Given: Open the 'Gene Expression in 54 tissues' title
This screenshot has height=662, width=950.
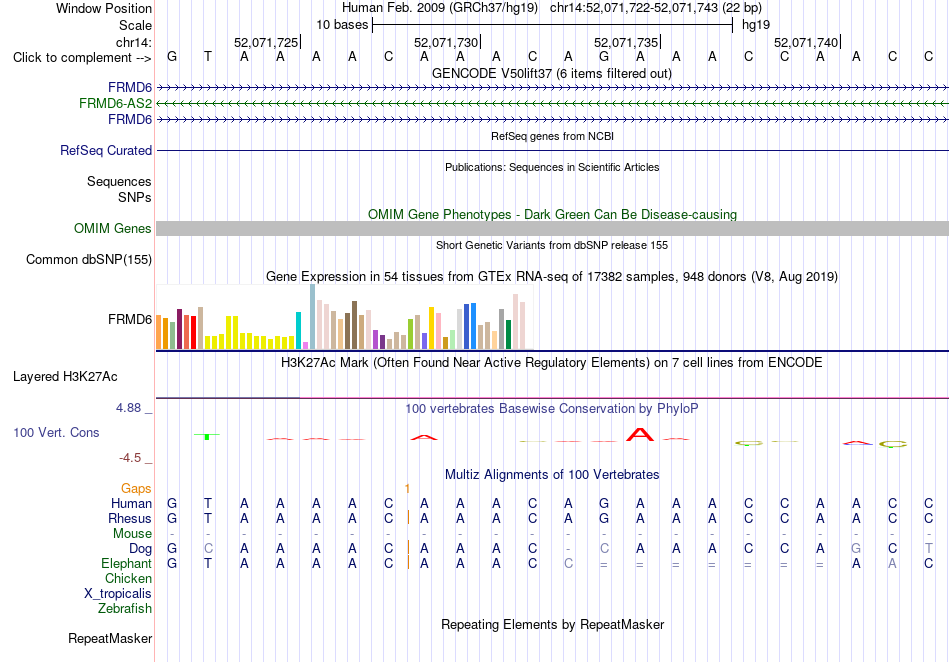Looking at the screenshot, I should (x=552, y=277).
